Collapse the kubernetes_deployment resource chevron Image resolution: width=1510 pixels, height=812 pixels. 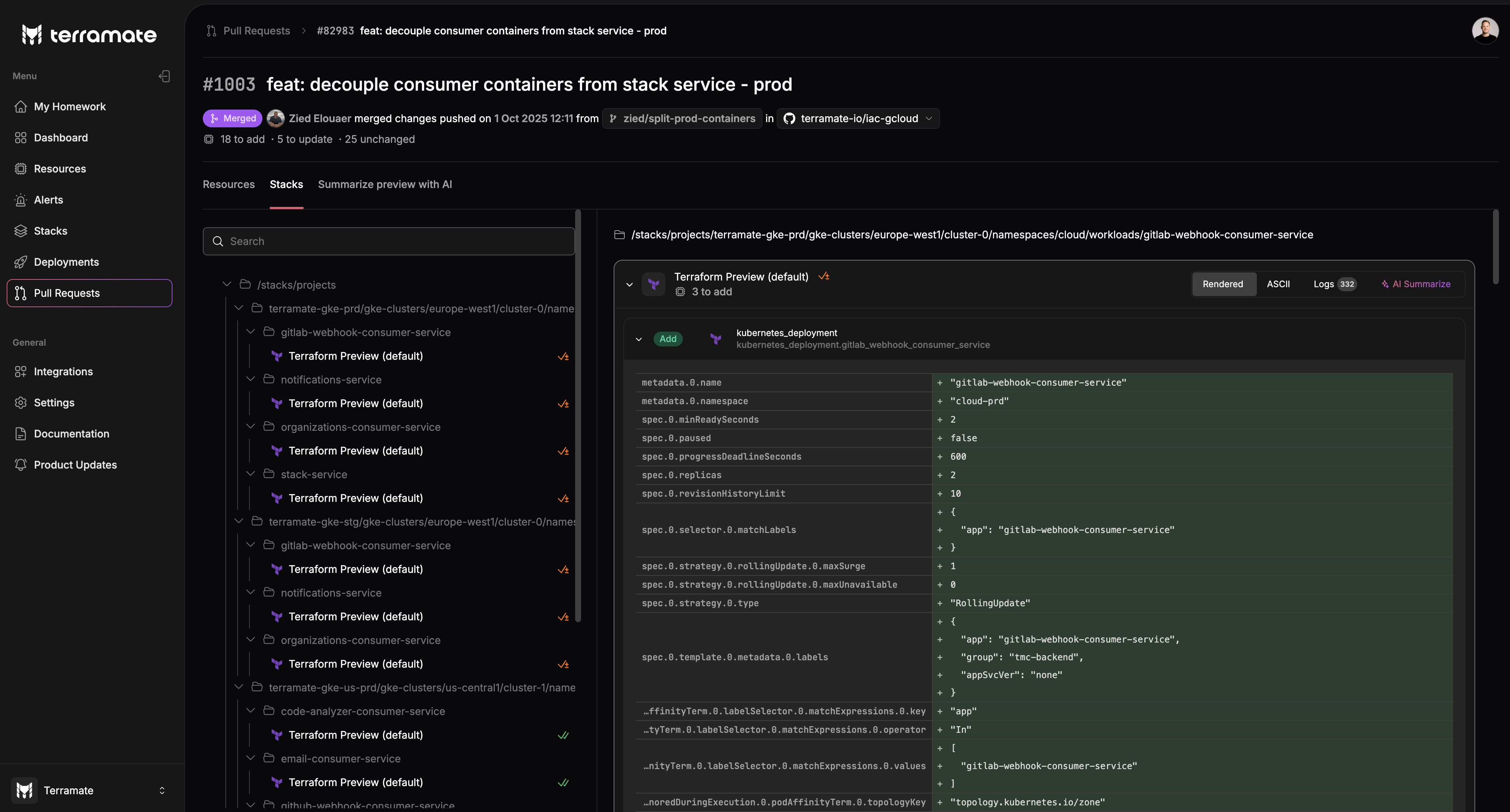(x=639, y=339)
